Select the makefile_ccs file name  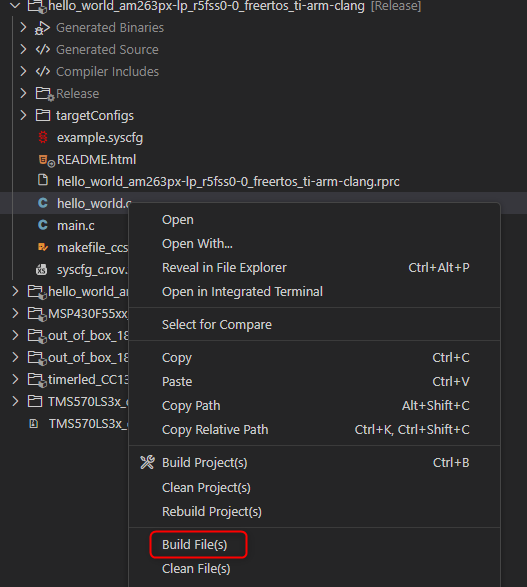(x=92, y=247)
